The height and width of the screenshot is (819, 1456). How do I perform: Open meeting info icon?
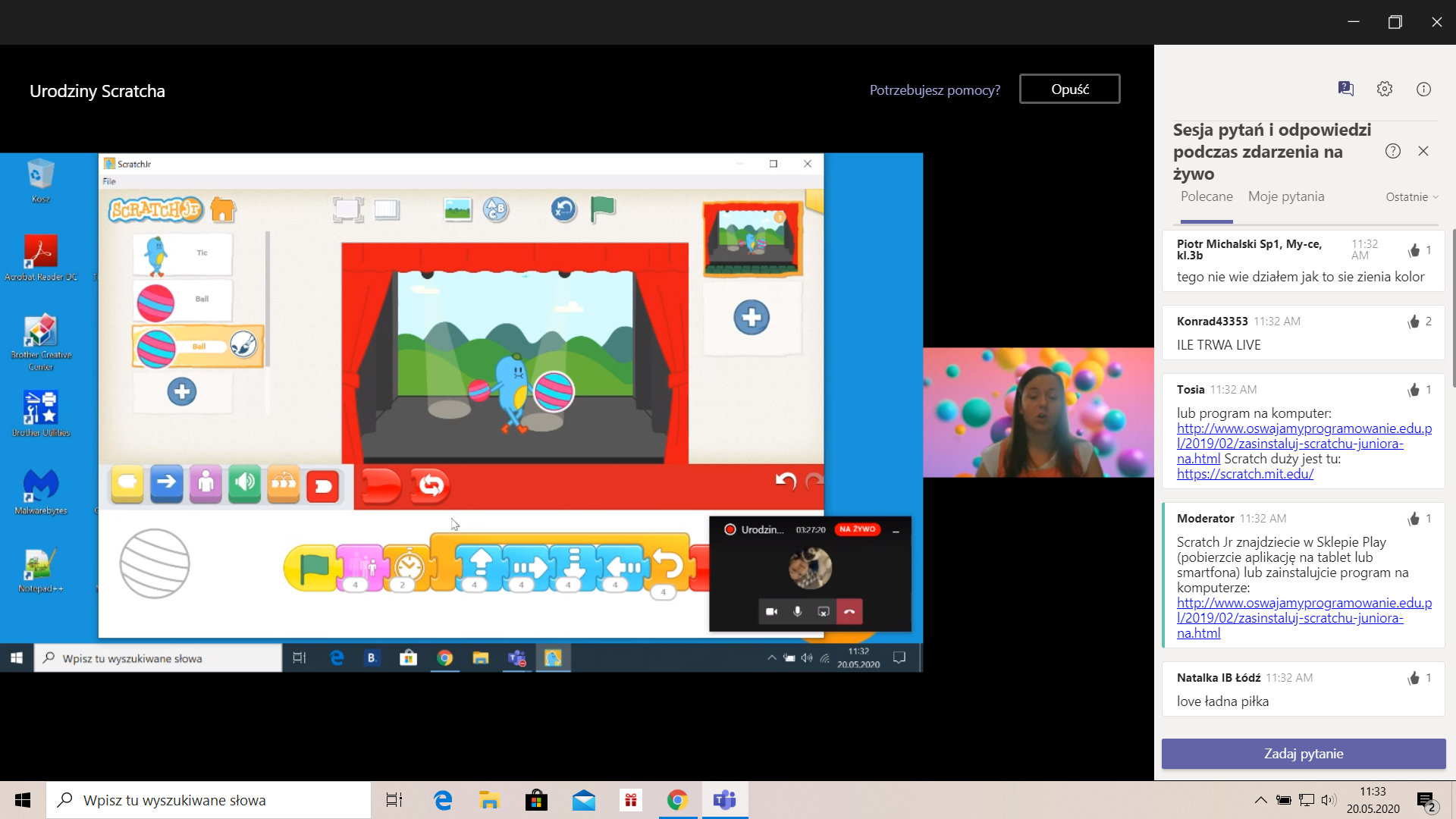(1423, 89)
